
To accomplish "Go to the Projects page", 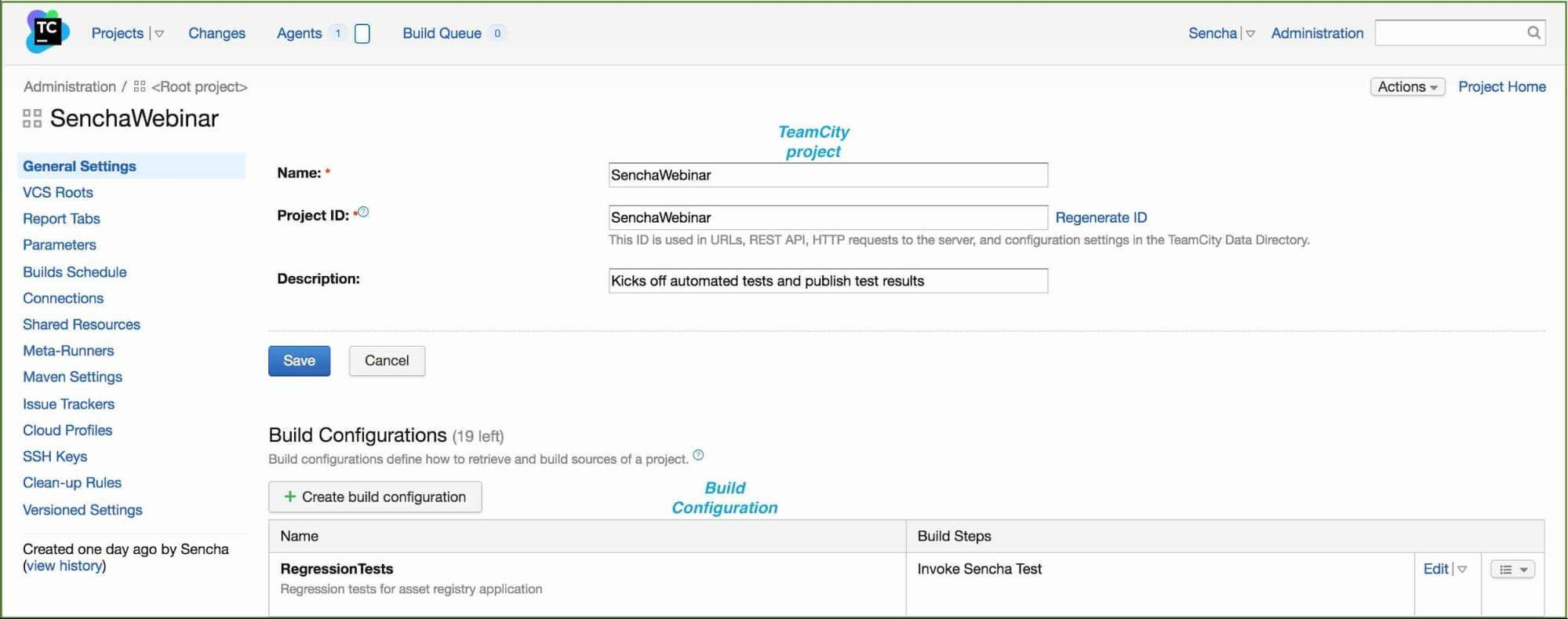I will tap(118, 33).
